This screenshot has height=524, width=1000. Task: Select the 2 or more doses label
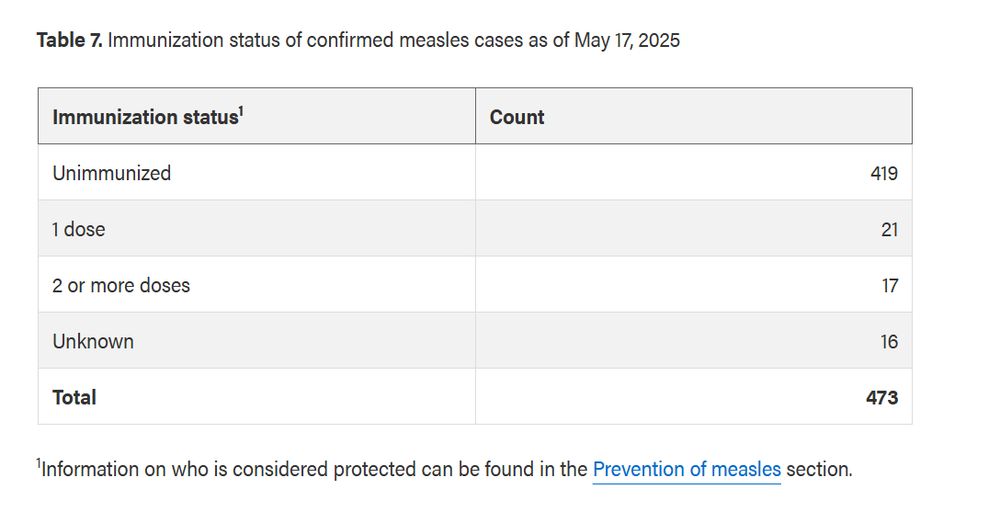(x=121, y=286)
